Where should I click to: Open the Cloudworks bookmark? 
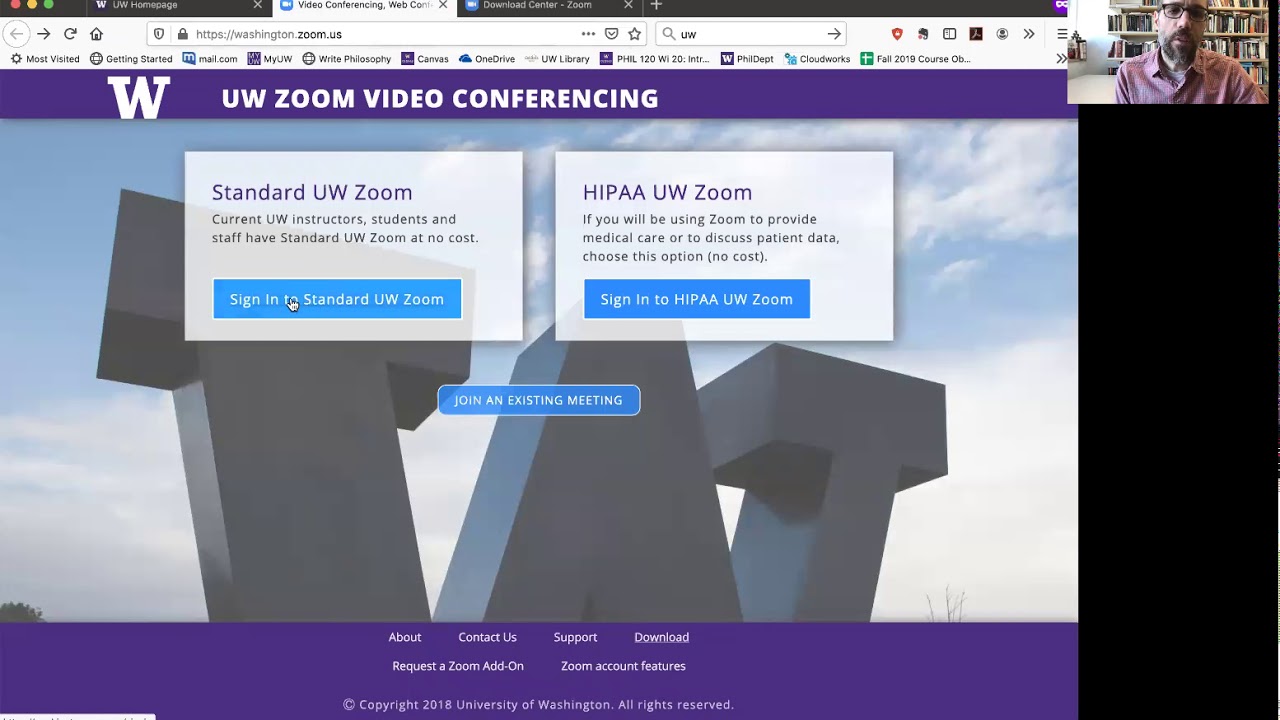click(817, 59)
